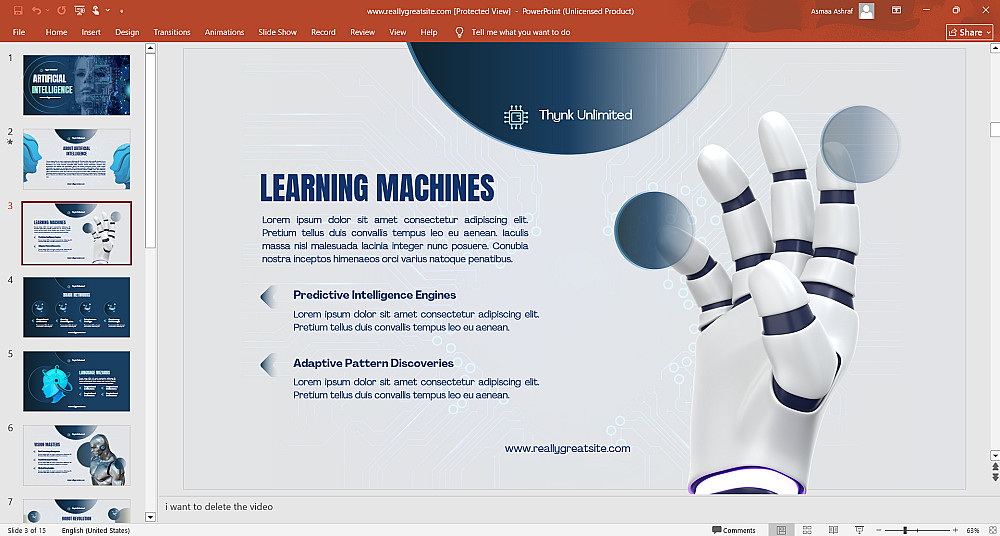The height and width of the screenshot is (536, 1000).
Task: Toggle the Comments pane button
Action: click(734, 530)
